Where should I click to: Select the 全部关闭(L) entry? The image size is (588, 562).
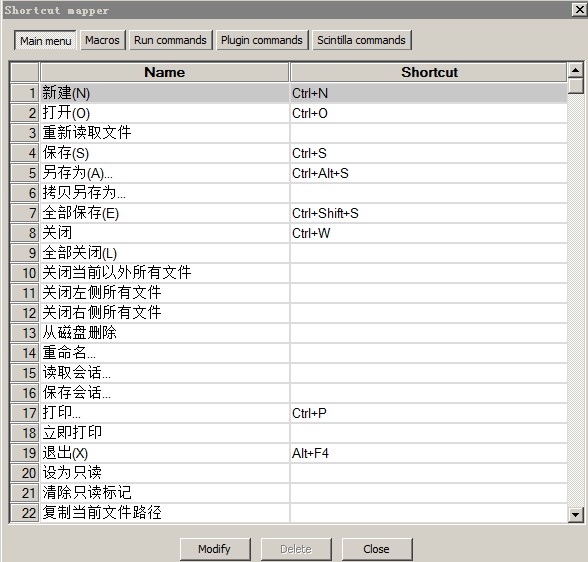tap(165, 253)
